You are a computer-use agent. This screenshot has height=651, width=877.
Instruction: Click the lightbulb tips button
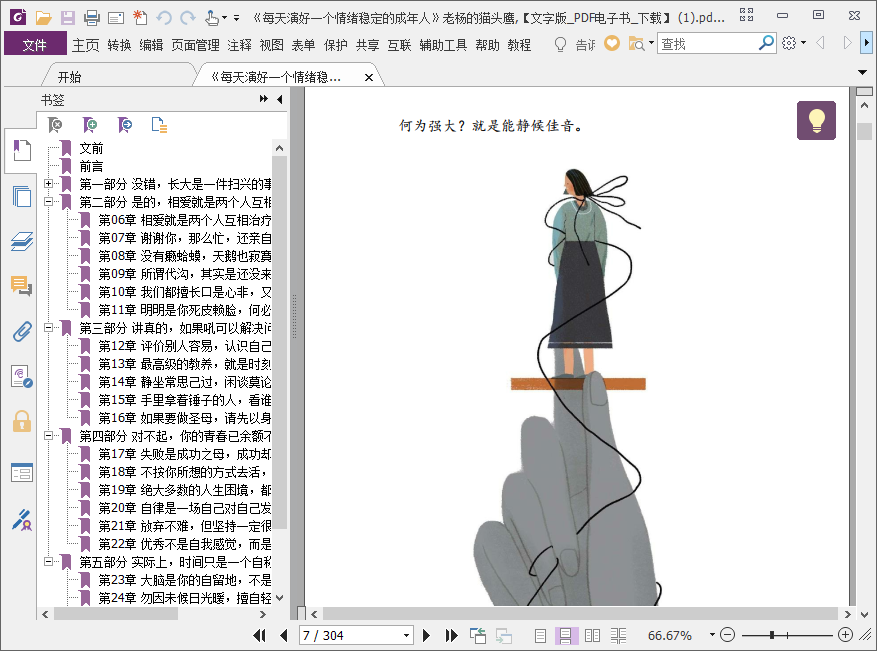pyautogui.click(x=816, y=120)
